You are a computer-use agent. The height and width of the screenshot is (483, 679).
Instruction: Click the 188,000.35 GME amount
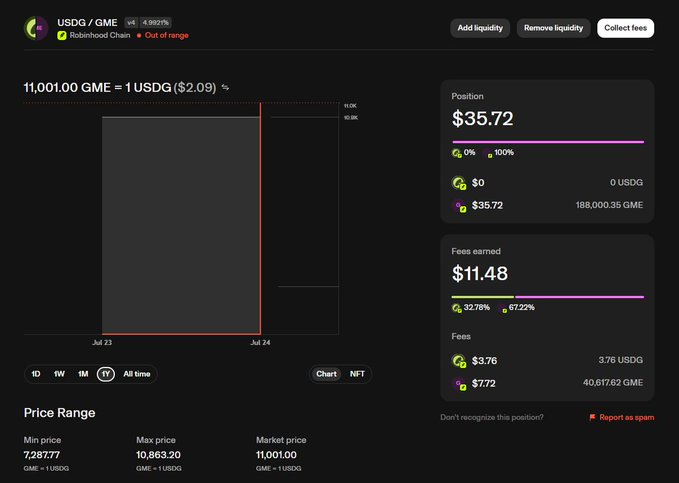(609, 205)
